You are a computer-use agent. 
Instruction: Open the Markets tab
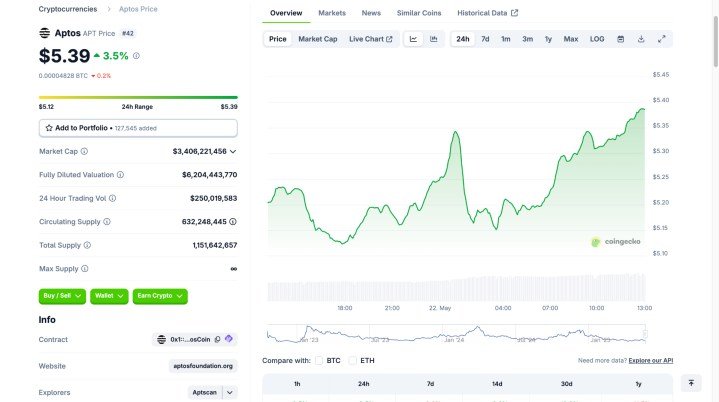pos(332,13)
